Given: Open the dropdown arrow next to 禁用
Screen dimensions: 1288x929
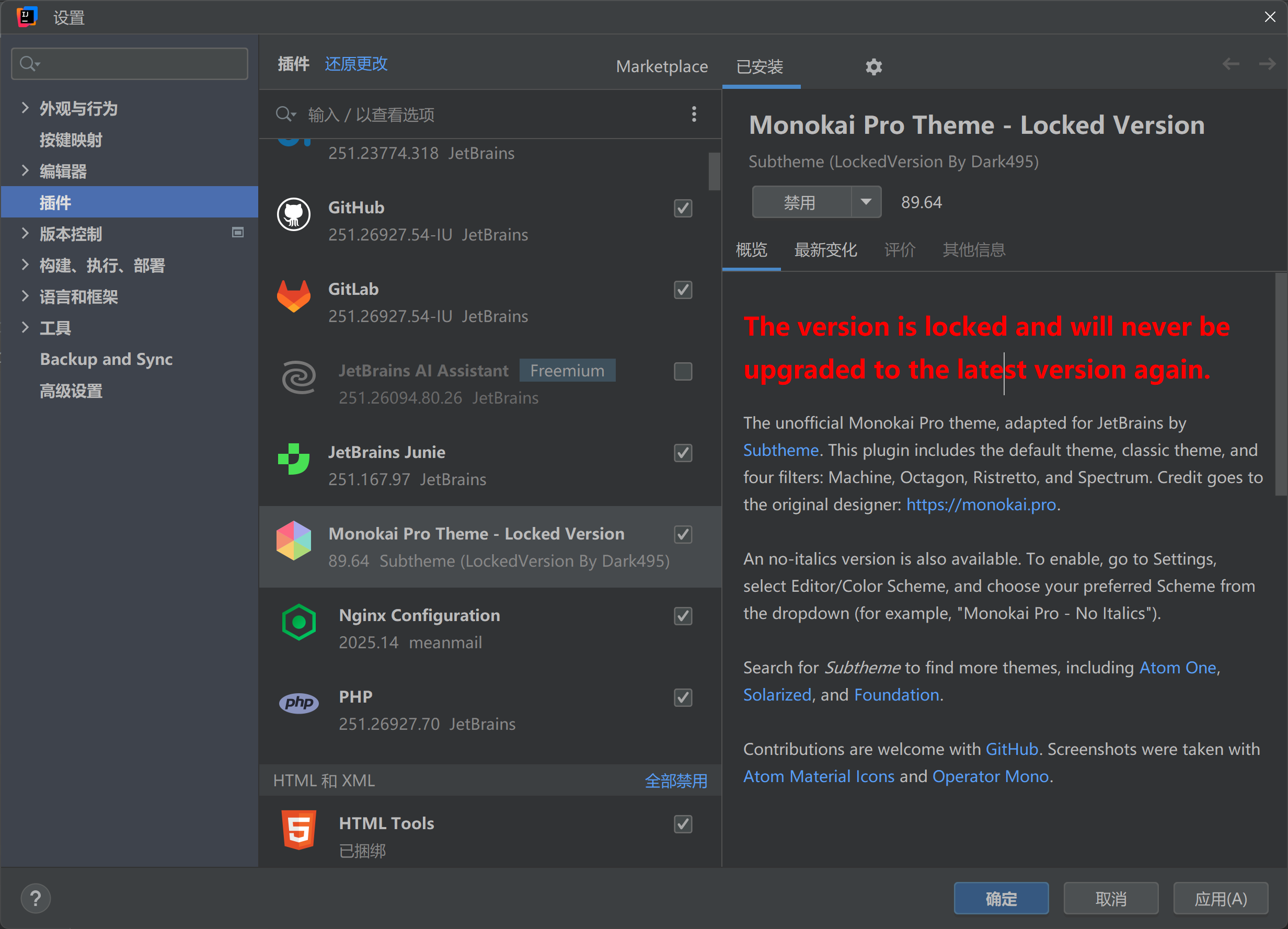Looking at the screenshot, I should coord(866,202).
